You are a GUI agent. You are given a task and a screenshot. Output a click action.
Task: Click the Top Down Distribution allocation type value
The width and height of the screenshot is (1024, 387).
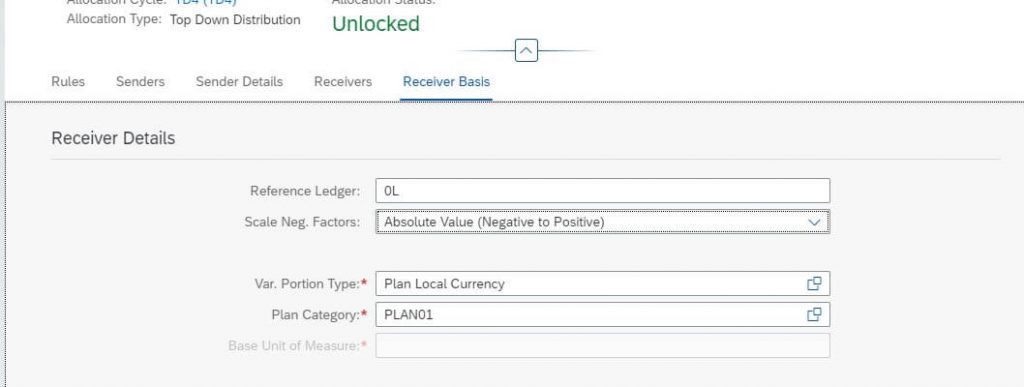235,20
